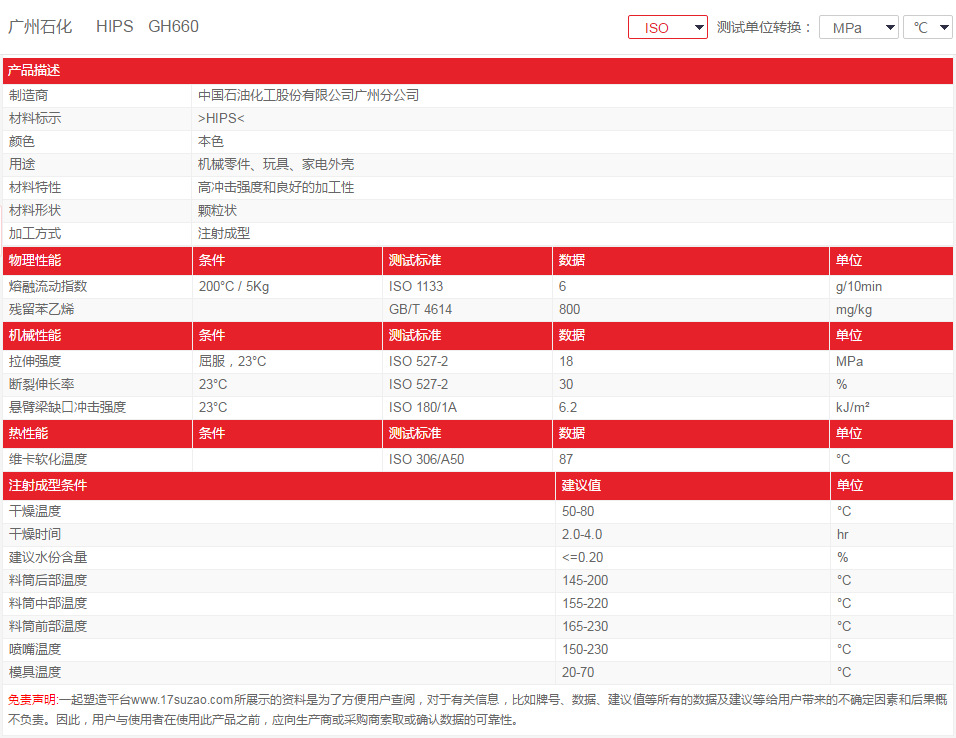
Task: Click the 热性能 section header
Action: click(x=28, y=433)
